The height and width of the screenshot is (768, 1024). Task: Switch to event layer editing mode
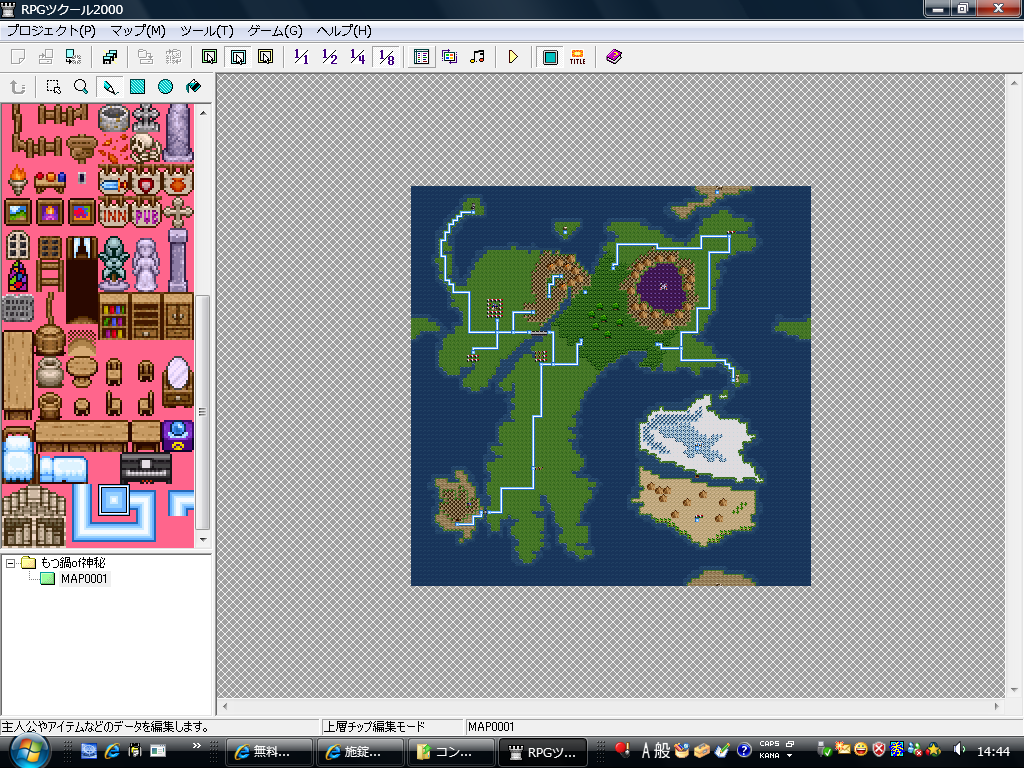265,57
